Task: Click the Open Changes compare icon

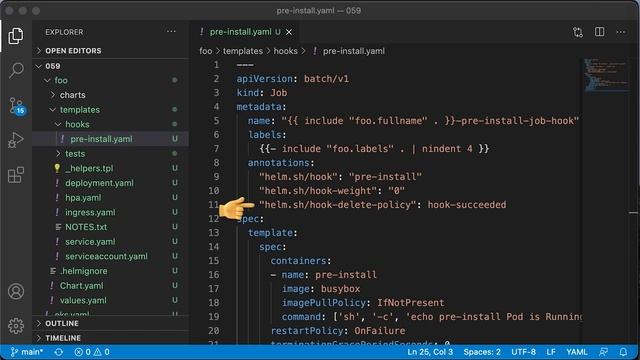Action: point(578,32)
